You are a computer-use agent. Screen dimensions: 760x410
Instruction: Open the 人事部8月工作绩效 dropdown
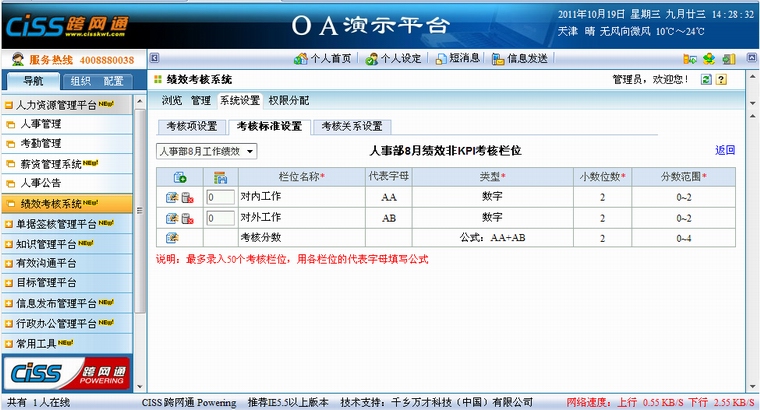(x=207, y=151)
